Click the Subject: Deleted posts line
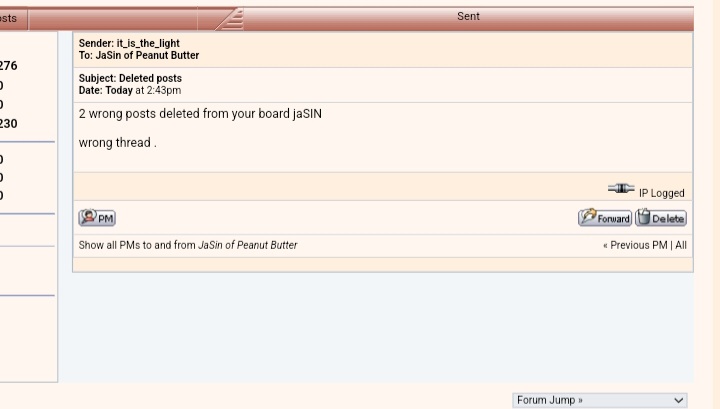Screen dimensions: 720x409 pyautogui.click(x=130, y=78)
